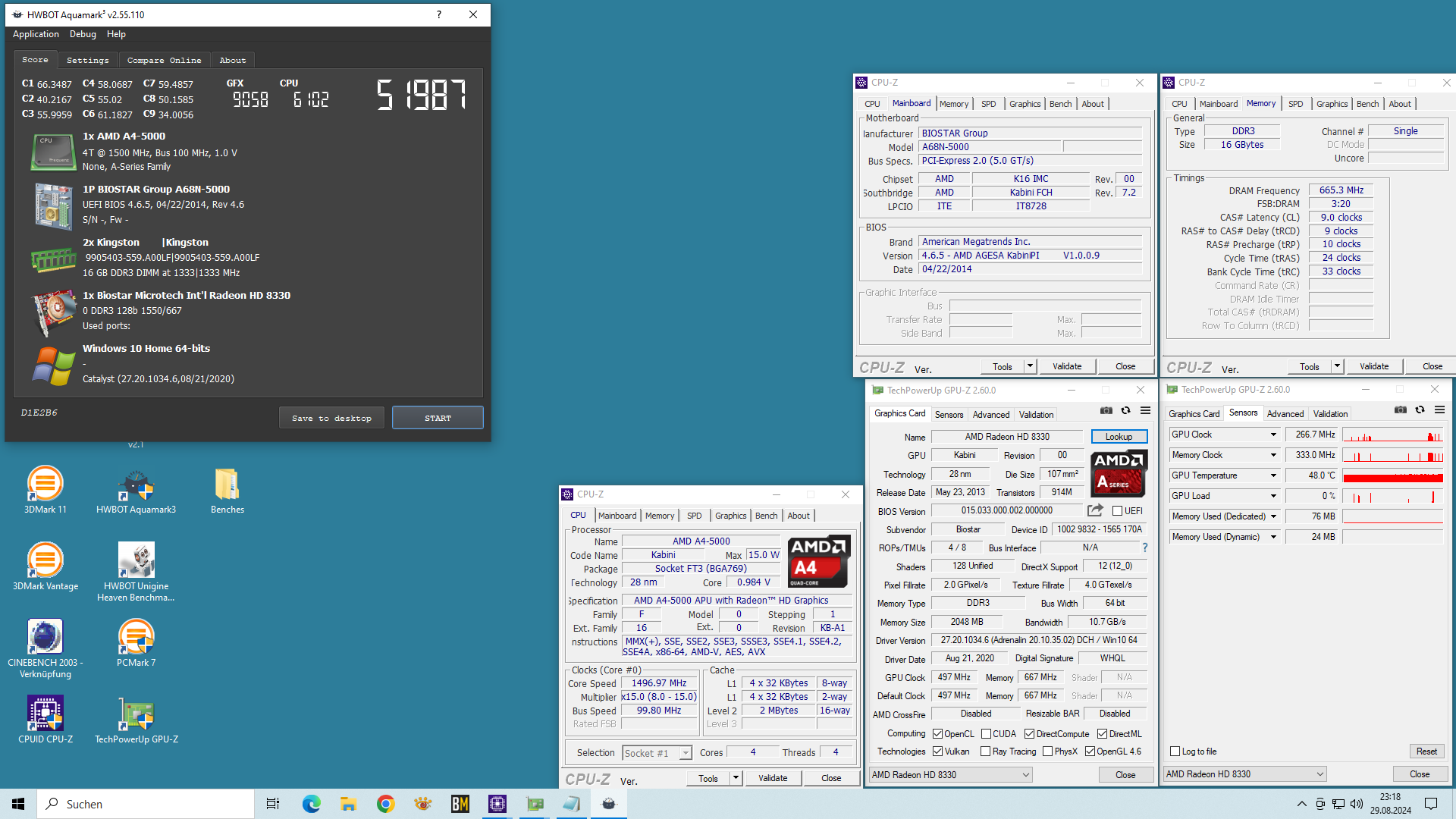The width and height of the screenshot is (1456, 819).
Task: Open File Explorer from taskbar
Action: coord(348,804)
